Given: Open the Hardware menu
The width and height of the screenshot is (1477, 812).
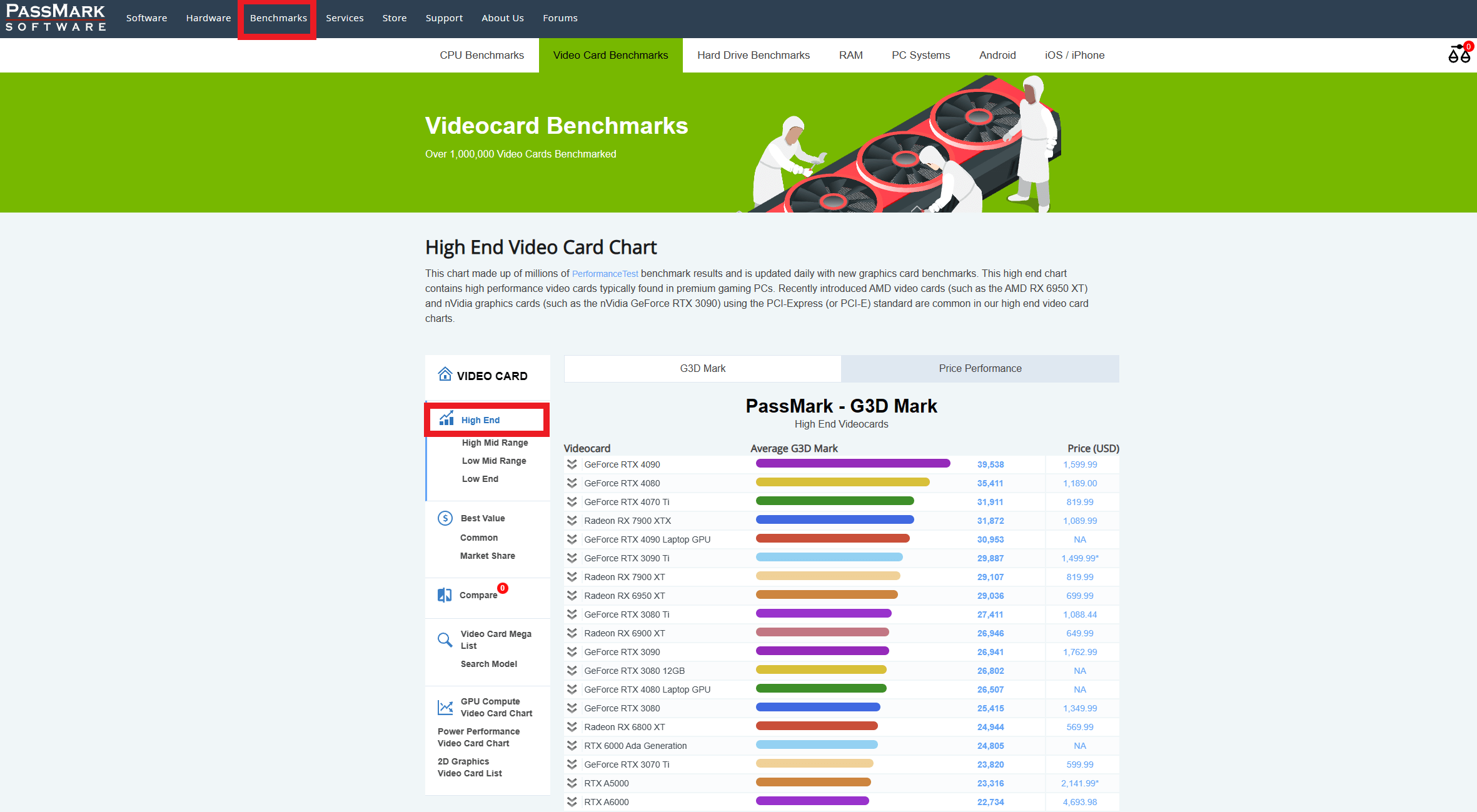Looking at the screenshot, I should (208, 18).
